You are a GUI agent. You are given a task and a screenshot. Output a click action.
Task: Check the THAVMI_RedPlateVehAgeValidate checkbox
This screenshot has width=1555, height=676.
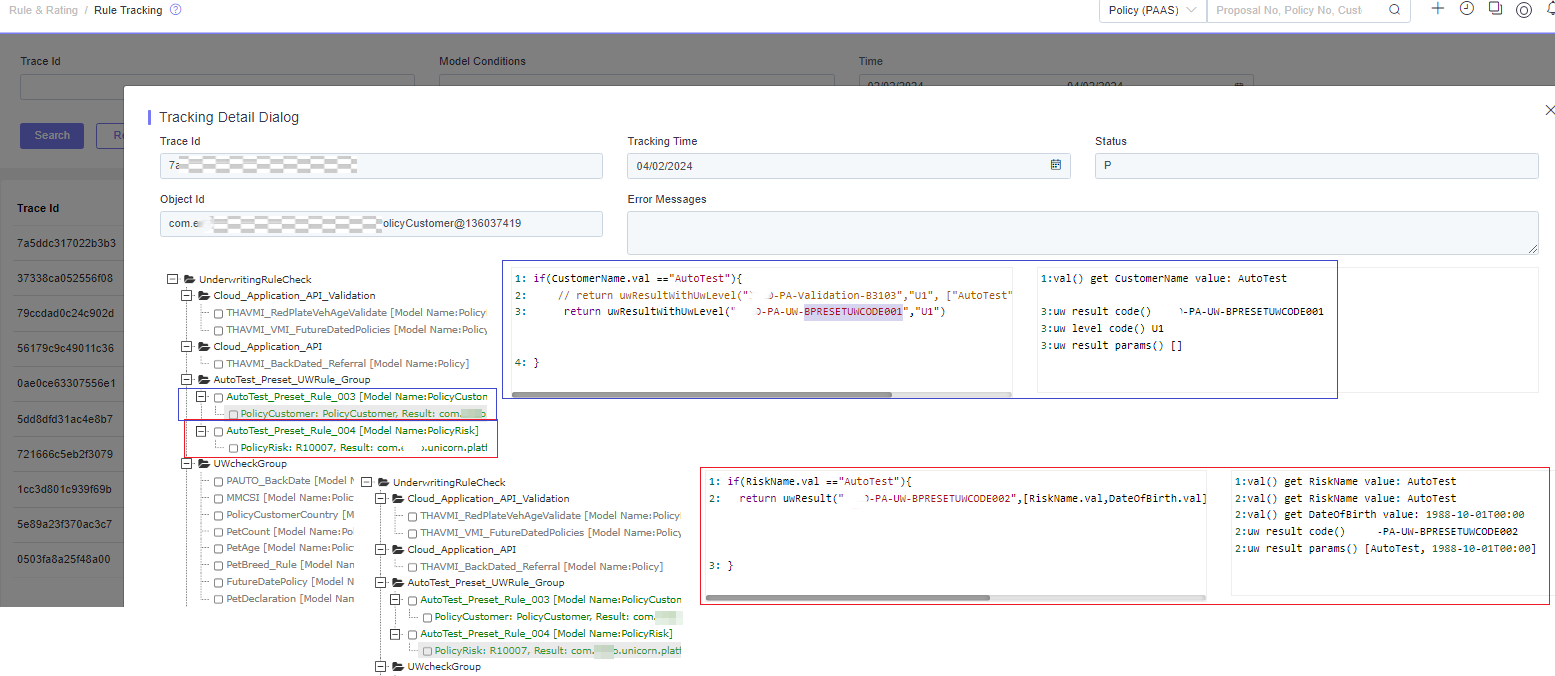(x=218, y=313)
